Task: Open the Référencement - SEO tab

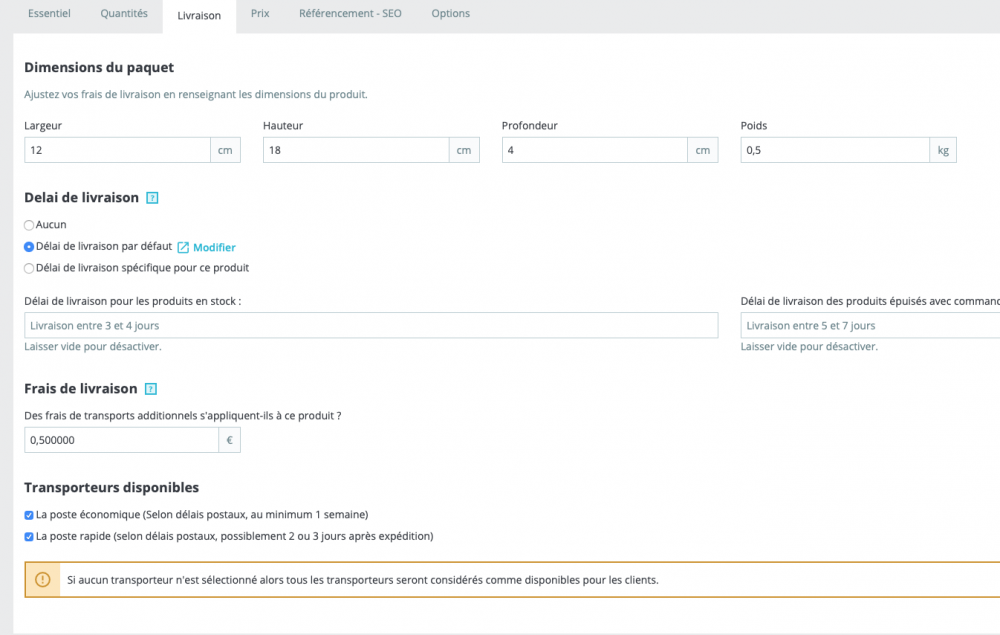Action: click(349, 13)
